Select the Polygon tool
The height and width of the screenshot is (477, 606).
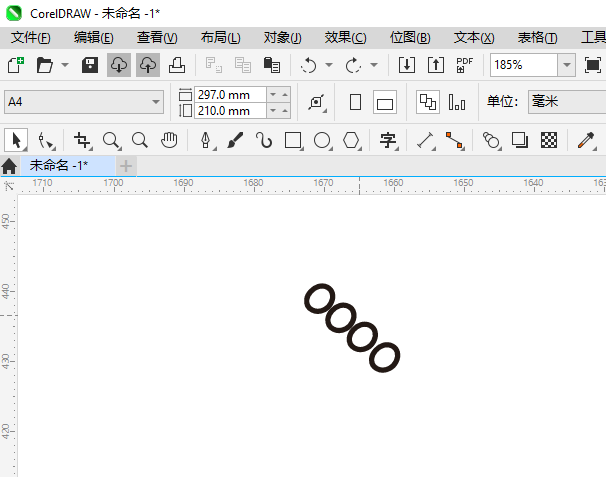tap(352, 140)
